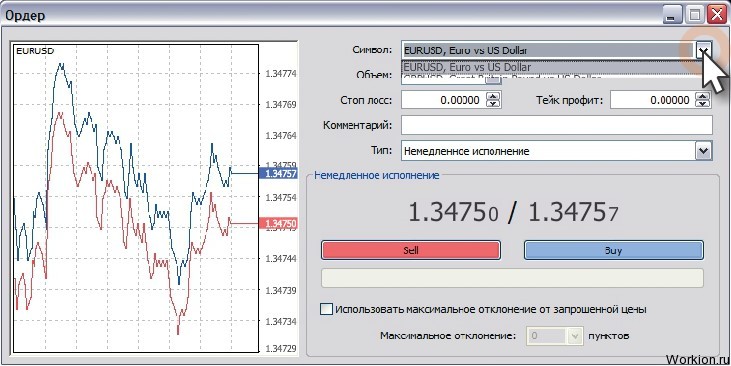Click the Комментарий text field

point(557,125)
